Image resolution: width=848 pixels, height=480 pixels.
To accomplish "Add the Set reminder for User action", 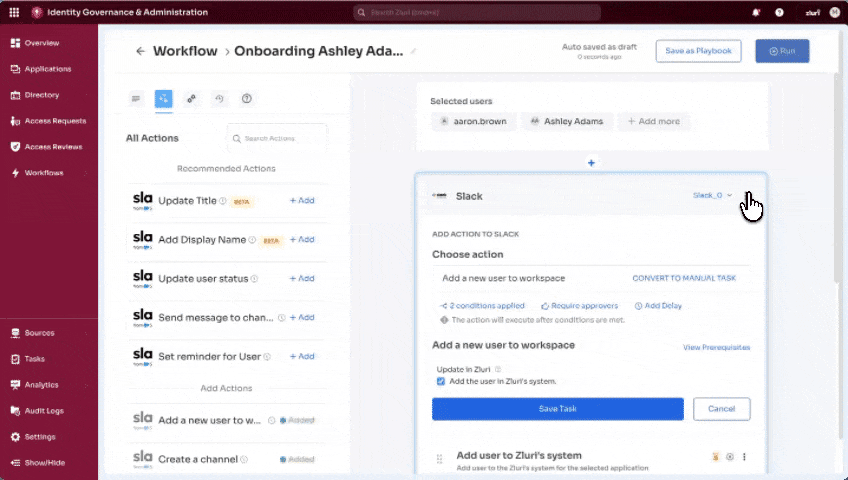I will 302,356.
